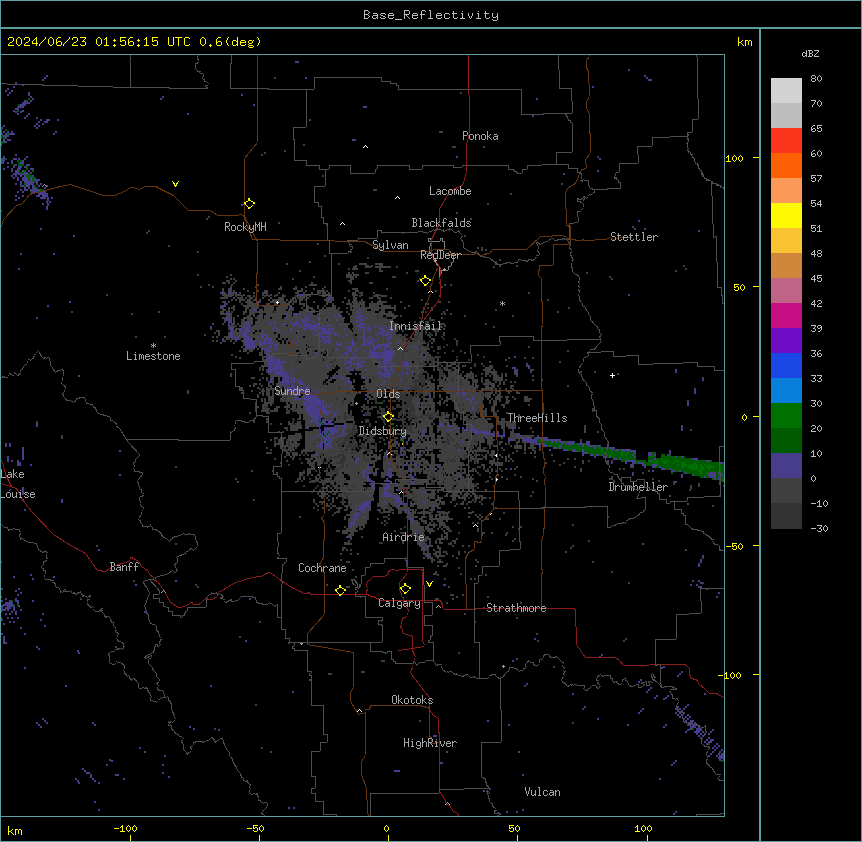862x842 pixels.
Task: Click the yellow station marker near RockyMH
Action: [249, 204]
